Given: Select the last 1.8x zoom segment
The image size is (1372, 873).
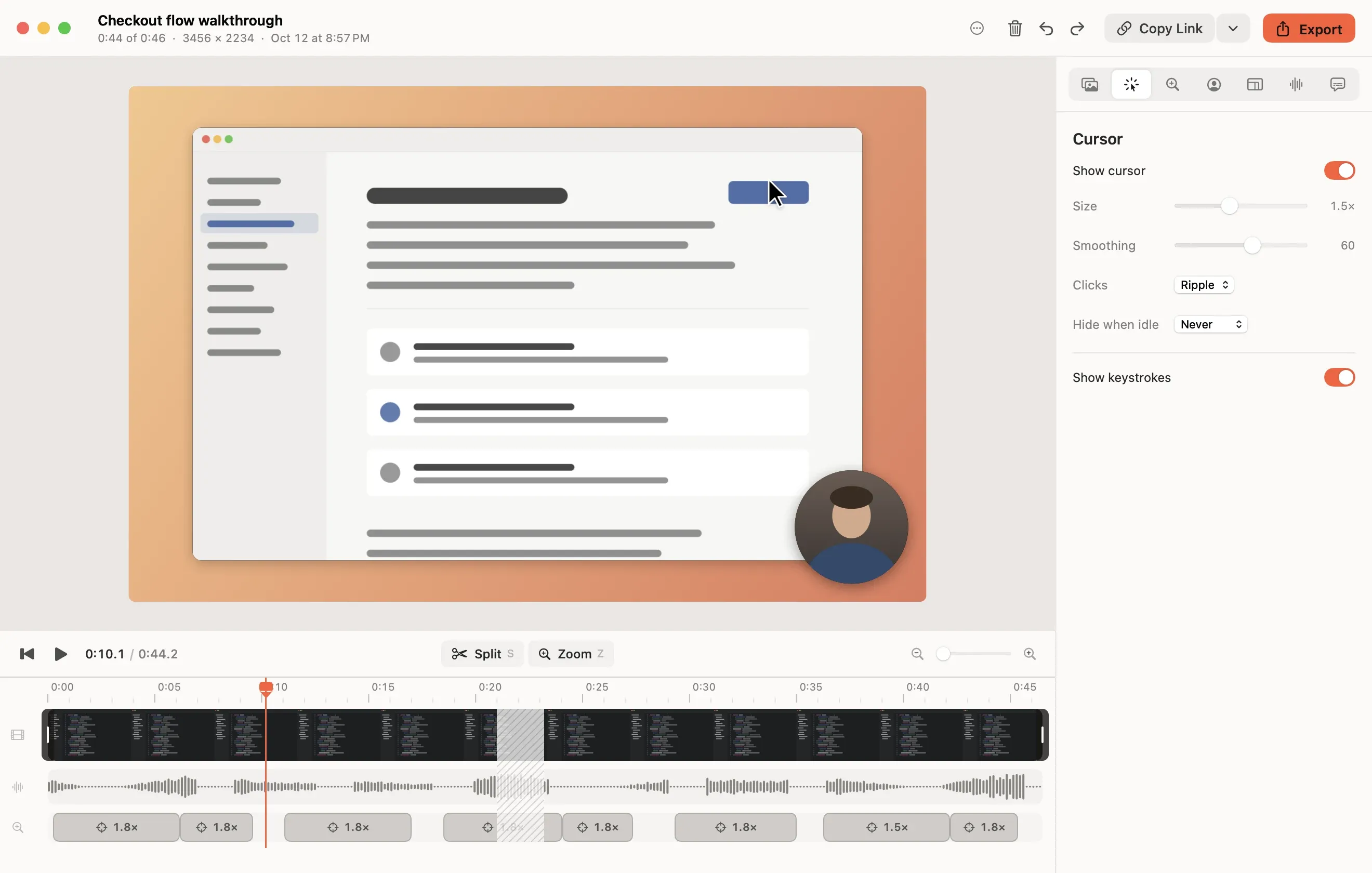Looking at the screenshot, I should click(984, 827).
